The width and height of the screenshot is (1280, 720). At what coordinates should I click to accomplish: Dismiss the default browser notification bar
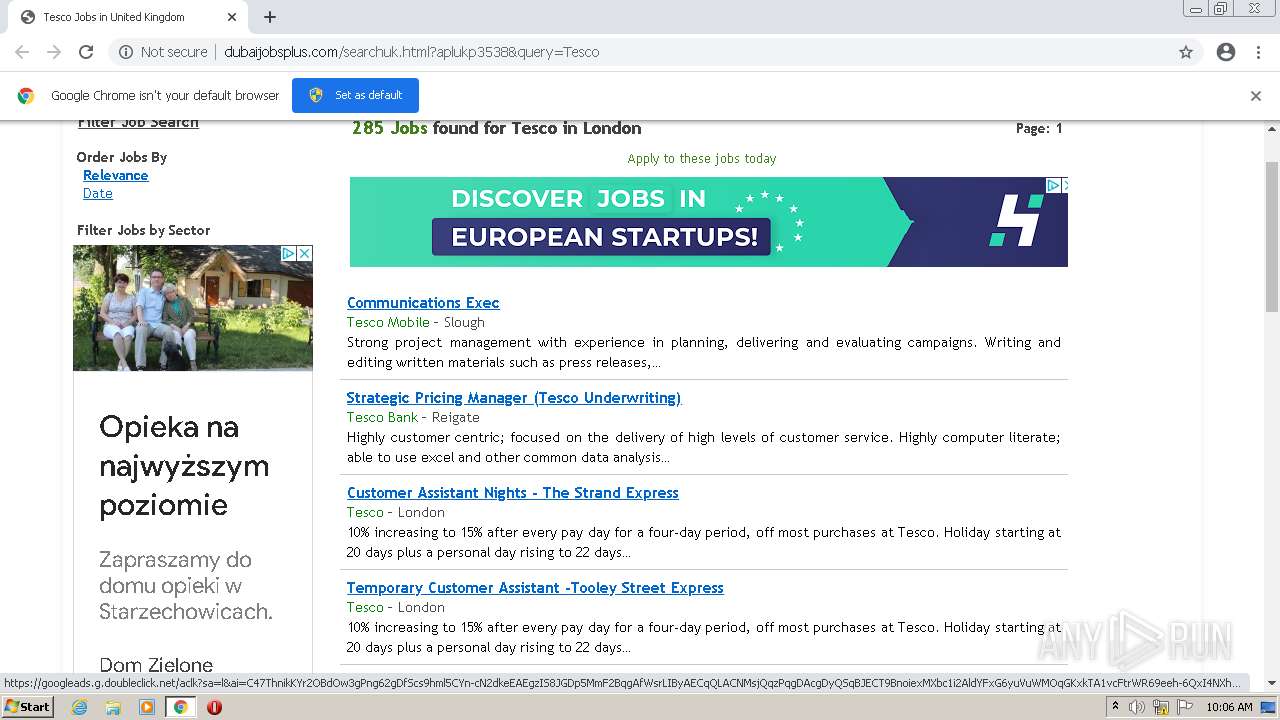(x=1256, y=96)
